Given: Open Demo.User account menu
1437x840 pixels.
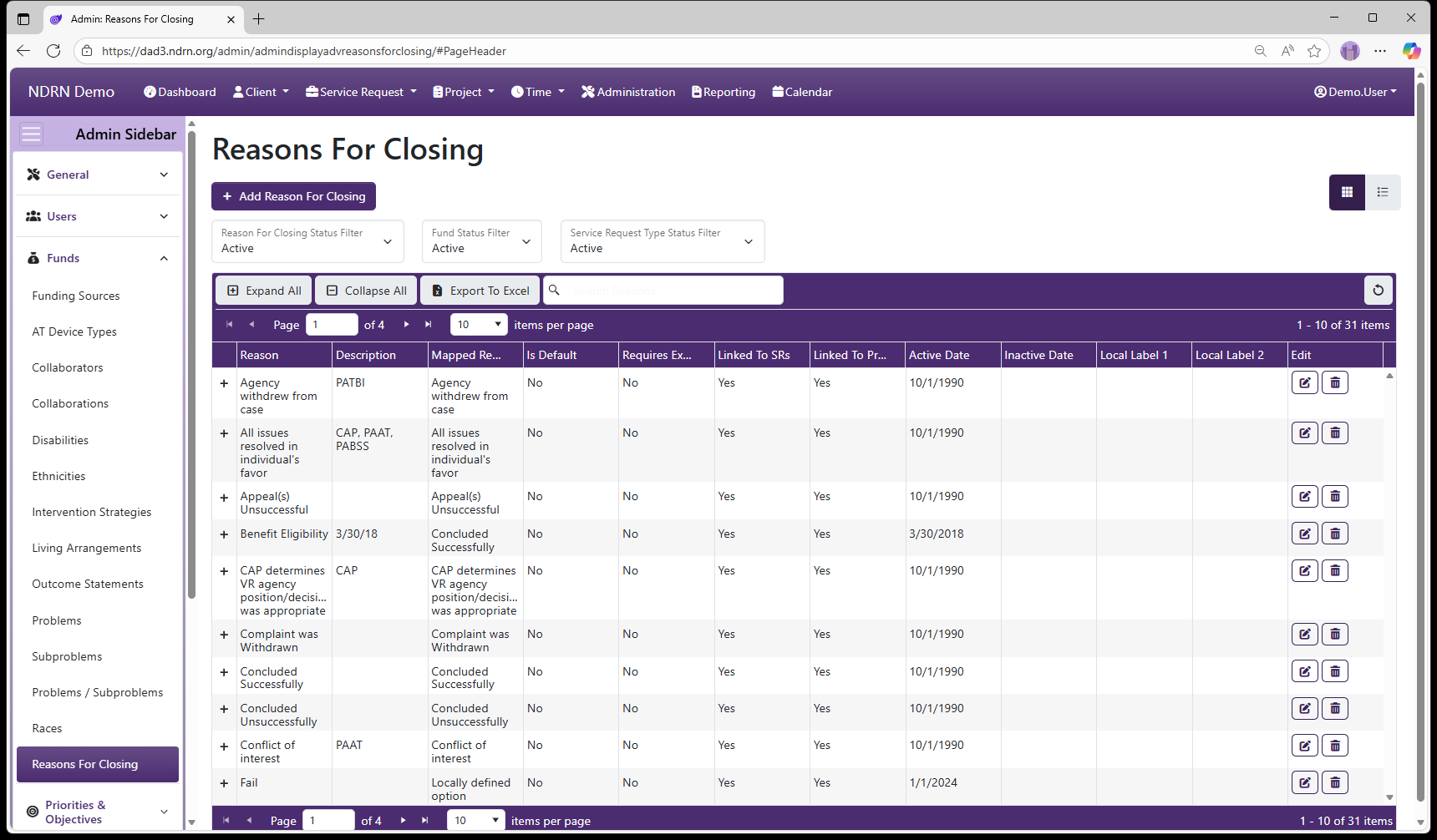Looking at the screenshot, I should [x=1355, y=92].
